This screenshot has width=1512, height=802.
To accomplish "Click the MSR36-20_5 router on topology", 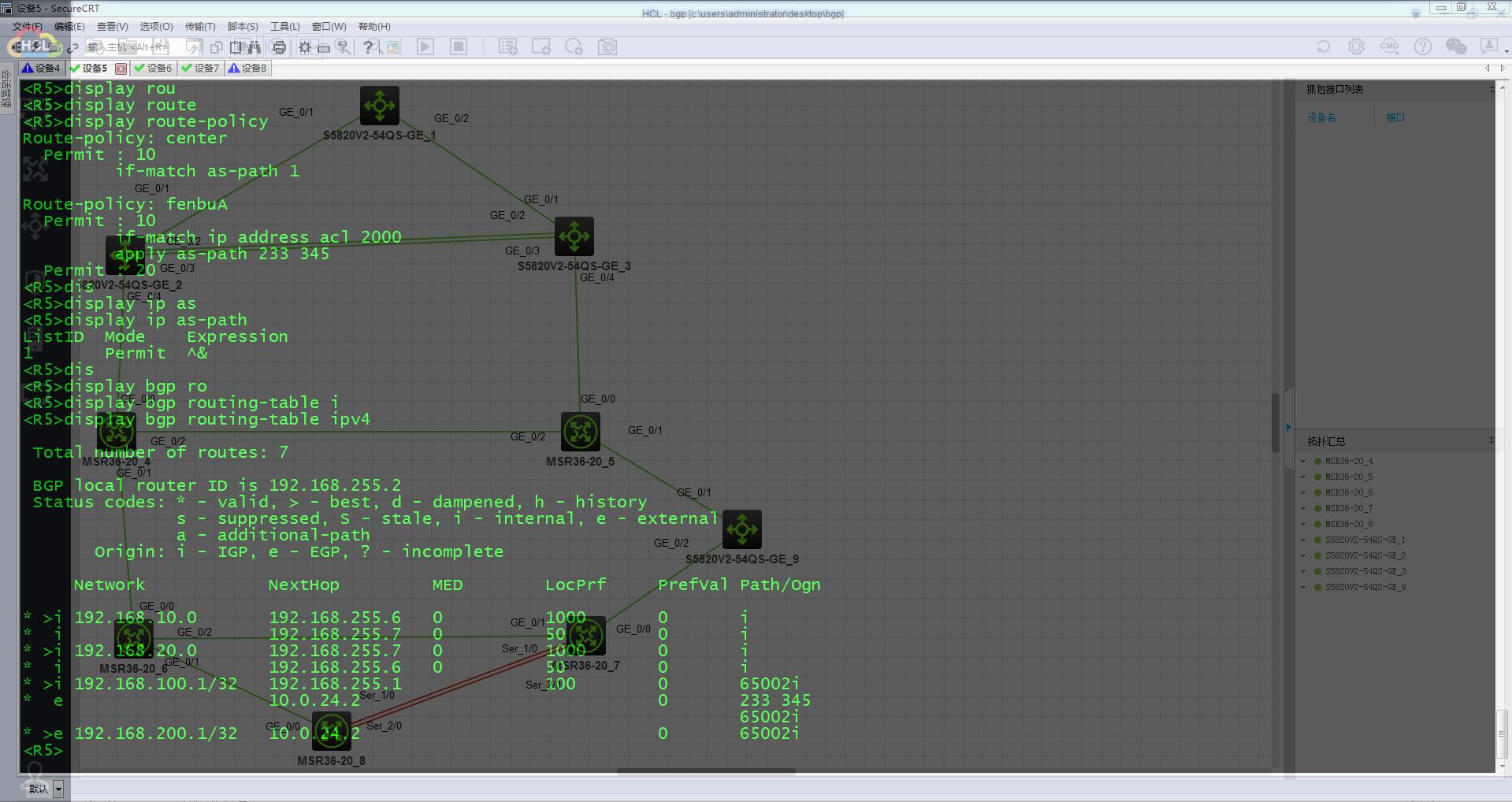I will pyautogui.click(x=581, y=432).
